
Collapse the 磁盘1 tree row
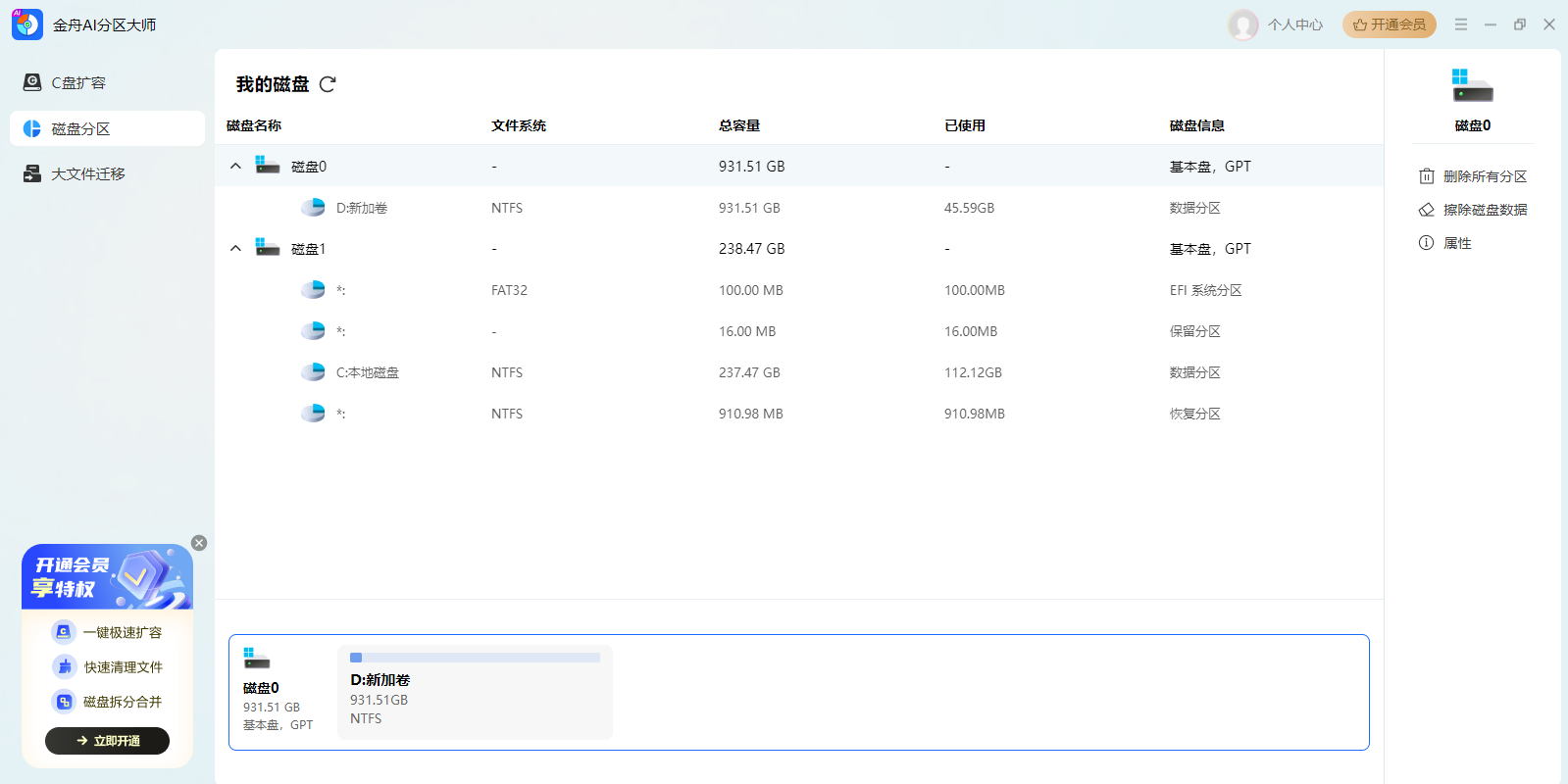pyautogui.click(x=235, y=249)
